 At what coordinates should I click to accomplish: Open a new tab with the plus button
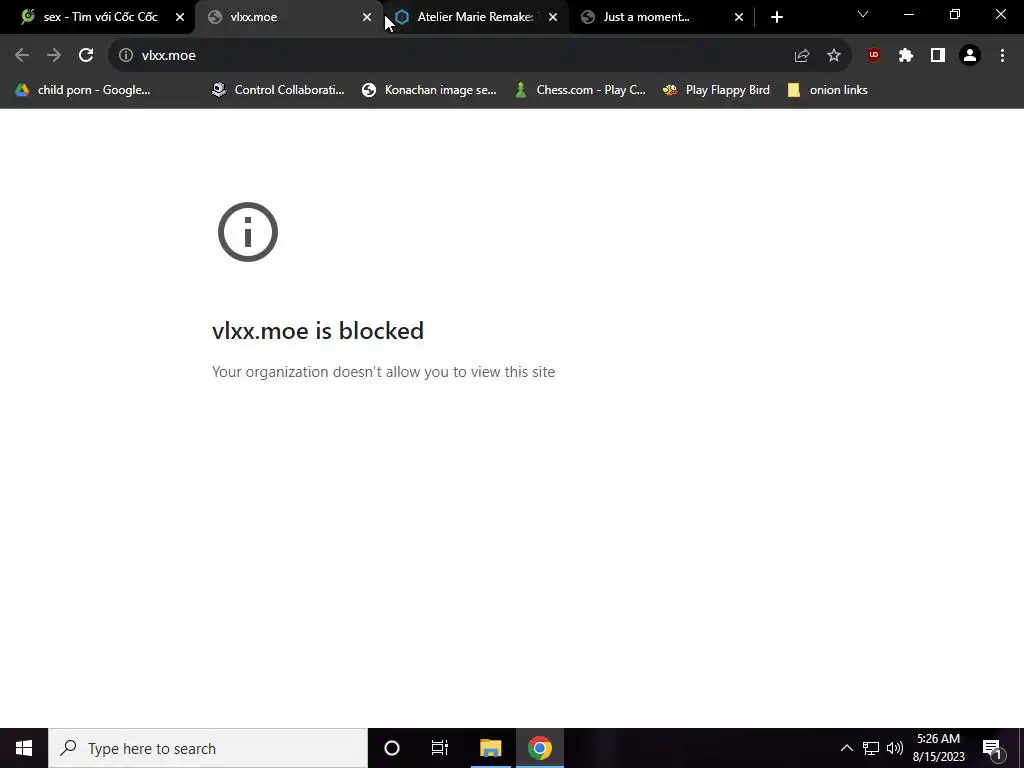coord(776,17)
